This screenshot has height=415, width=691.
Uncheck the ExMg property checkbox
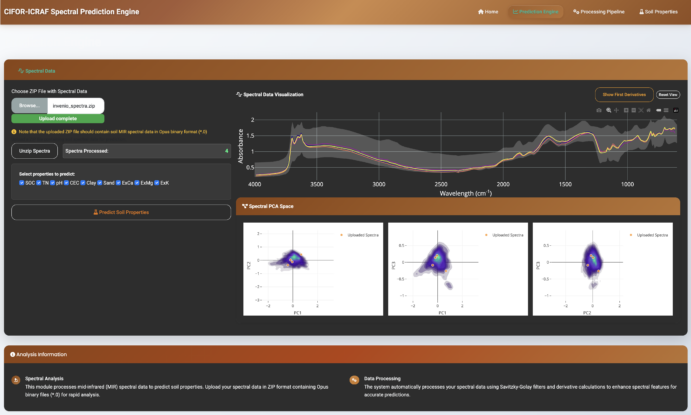click(137, 183)
